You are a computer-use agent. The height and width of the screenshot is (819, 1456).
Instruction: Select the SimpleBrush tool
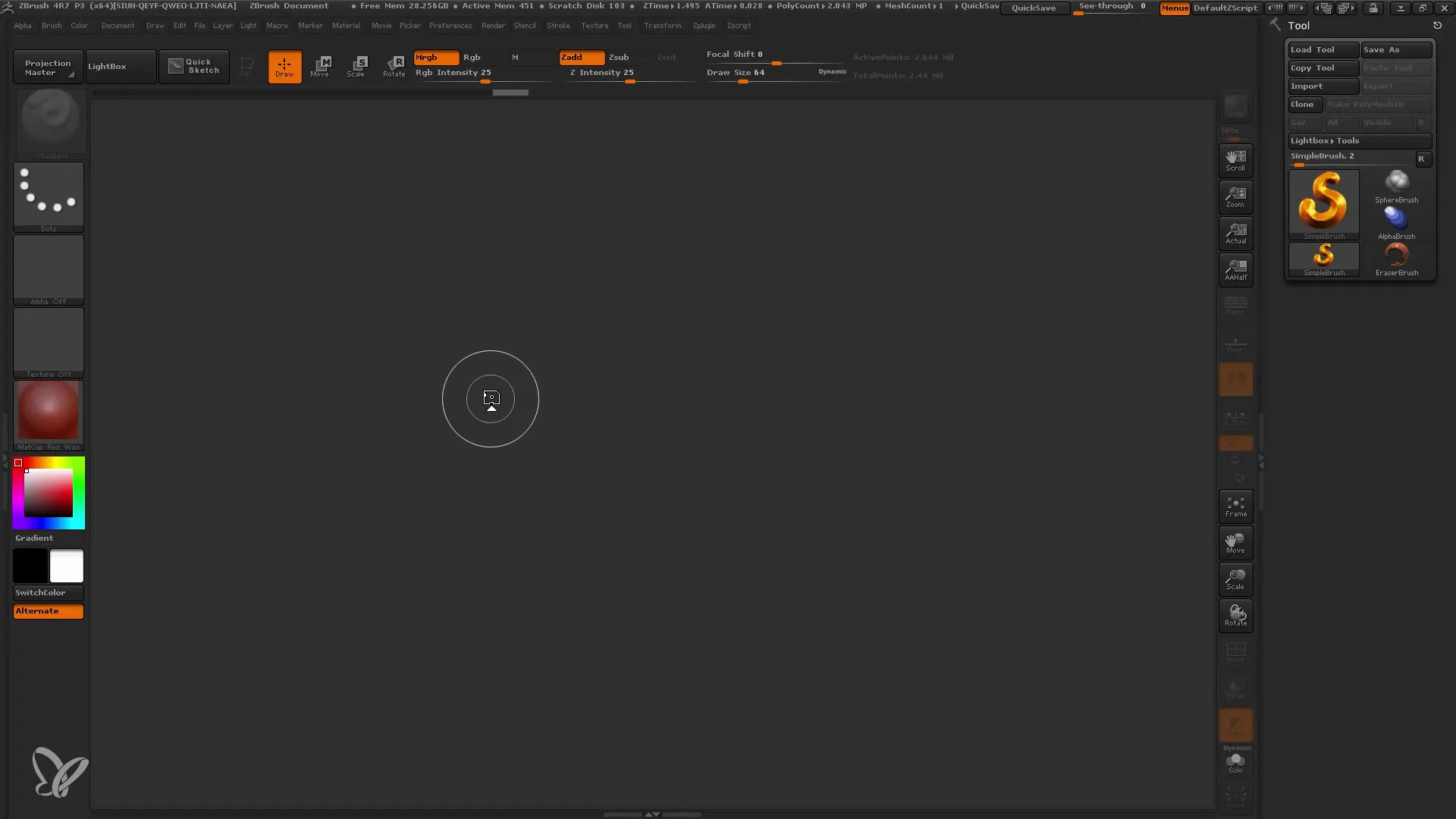coord(1322,200)
